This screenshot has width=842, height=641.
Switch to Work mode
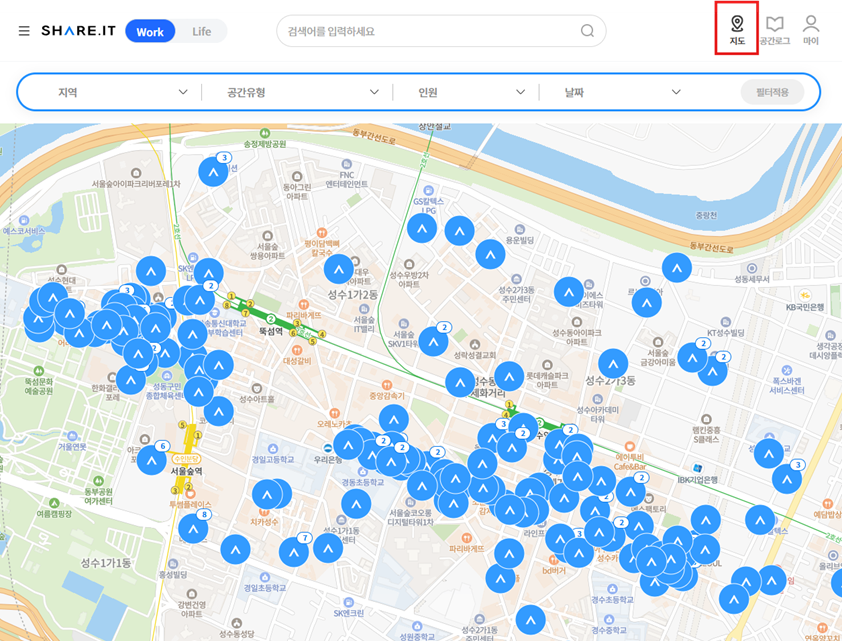150,32
